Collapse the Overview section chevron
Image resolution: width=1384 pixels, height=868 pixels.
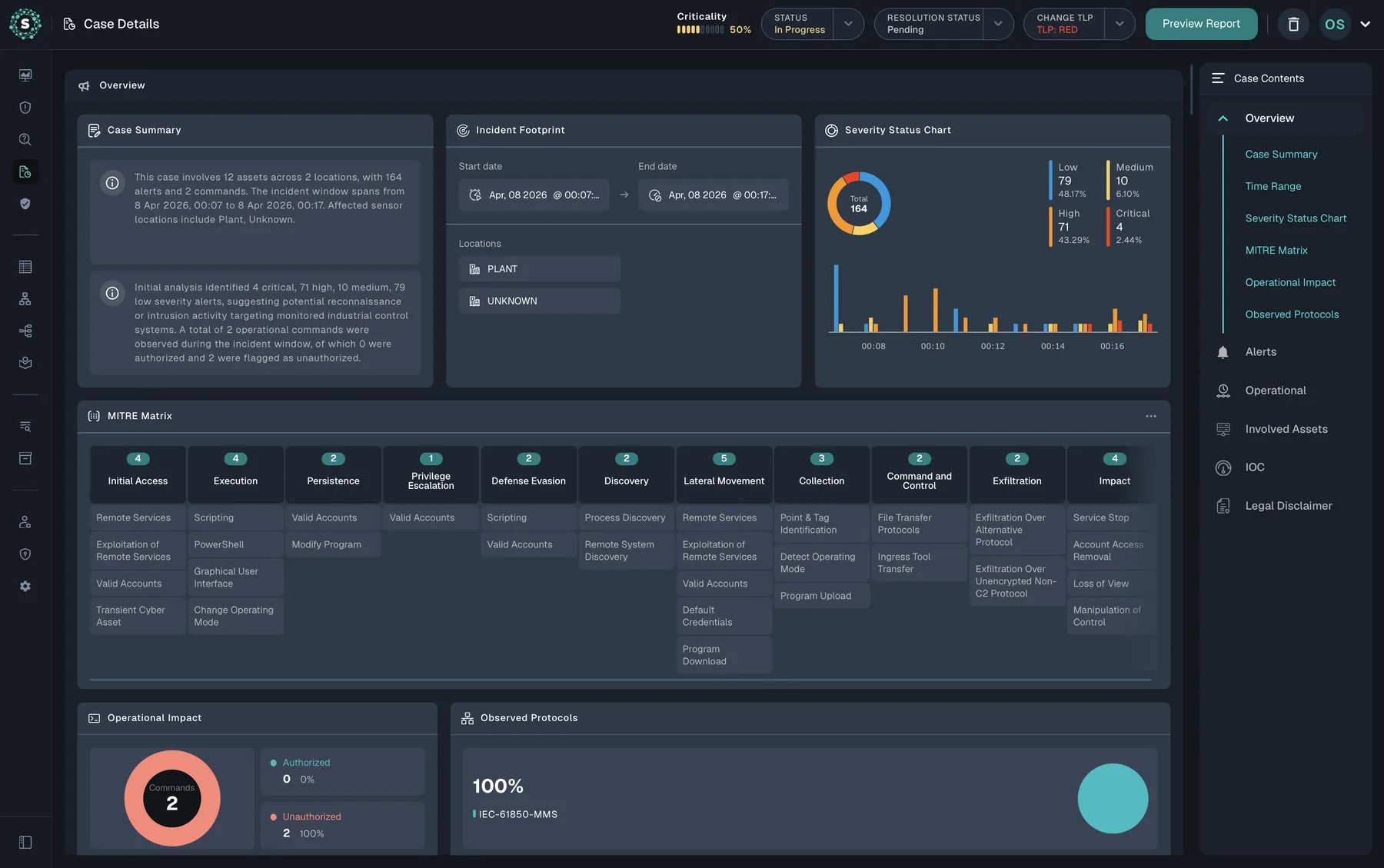coord(1223,118)
